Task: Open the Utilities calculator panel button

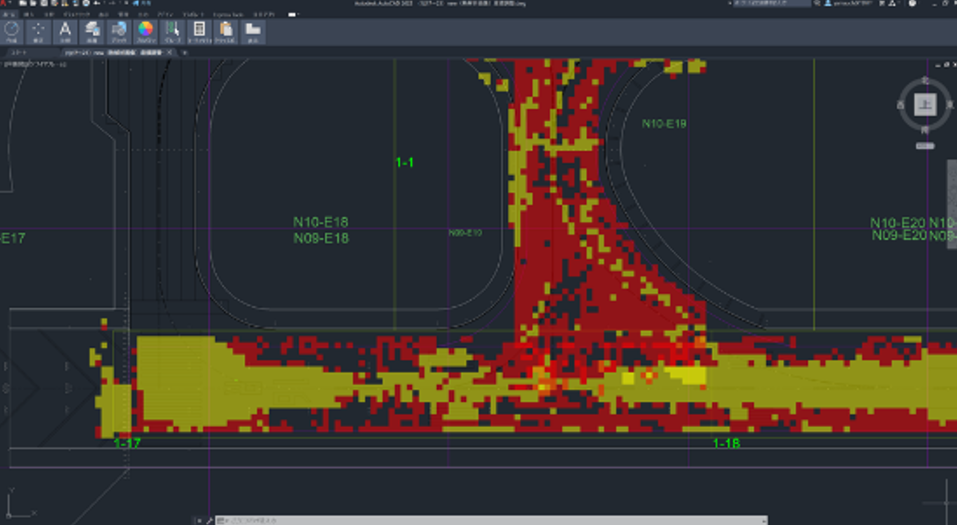Action: pos(200,32)
